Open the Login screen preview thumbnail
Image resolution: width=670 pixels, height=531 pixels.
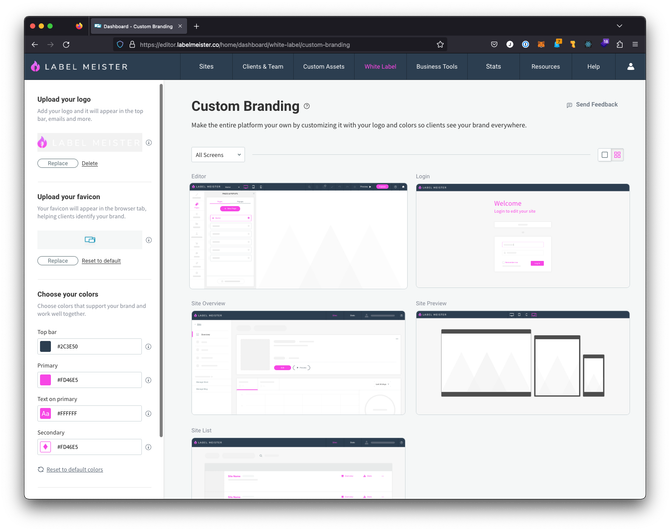(x=523, y=236)
